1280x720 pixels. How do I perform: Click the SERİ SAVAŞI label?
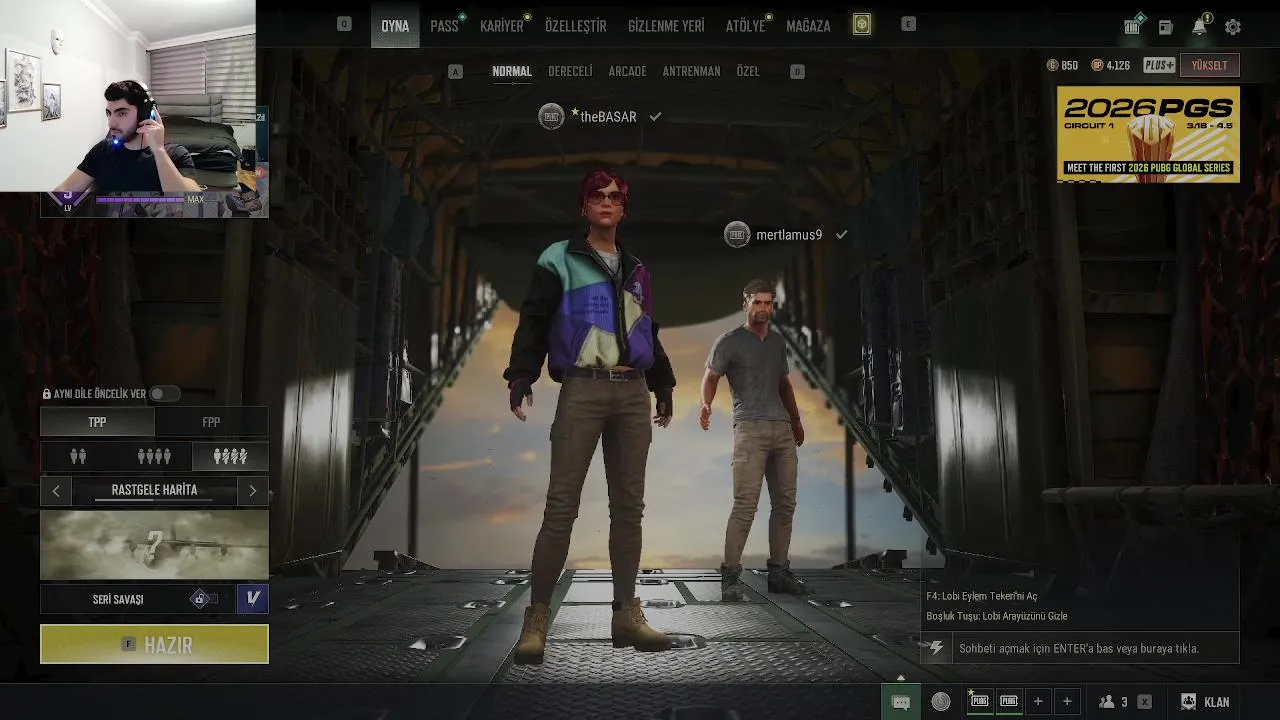pyautogui.click(x=118, y=599)
